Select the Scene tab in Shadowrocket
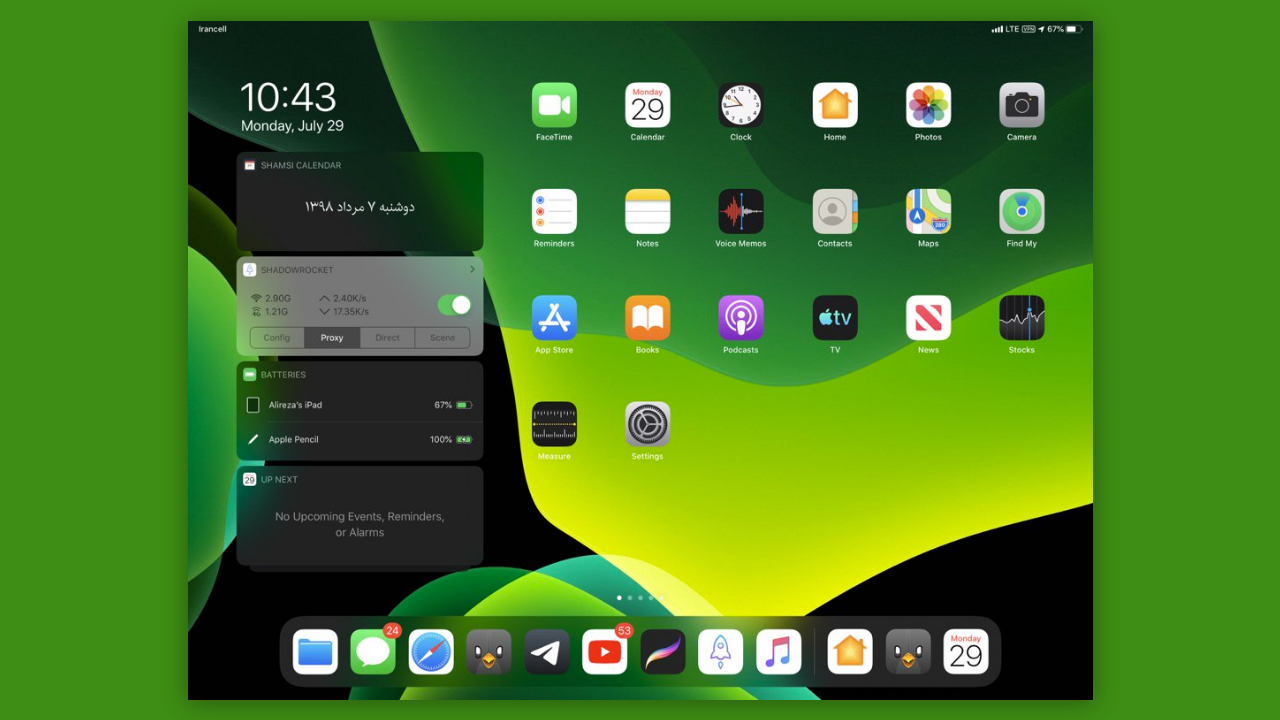 (442, 338)
